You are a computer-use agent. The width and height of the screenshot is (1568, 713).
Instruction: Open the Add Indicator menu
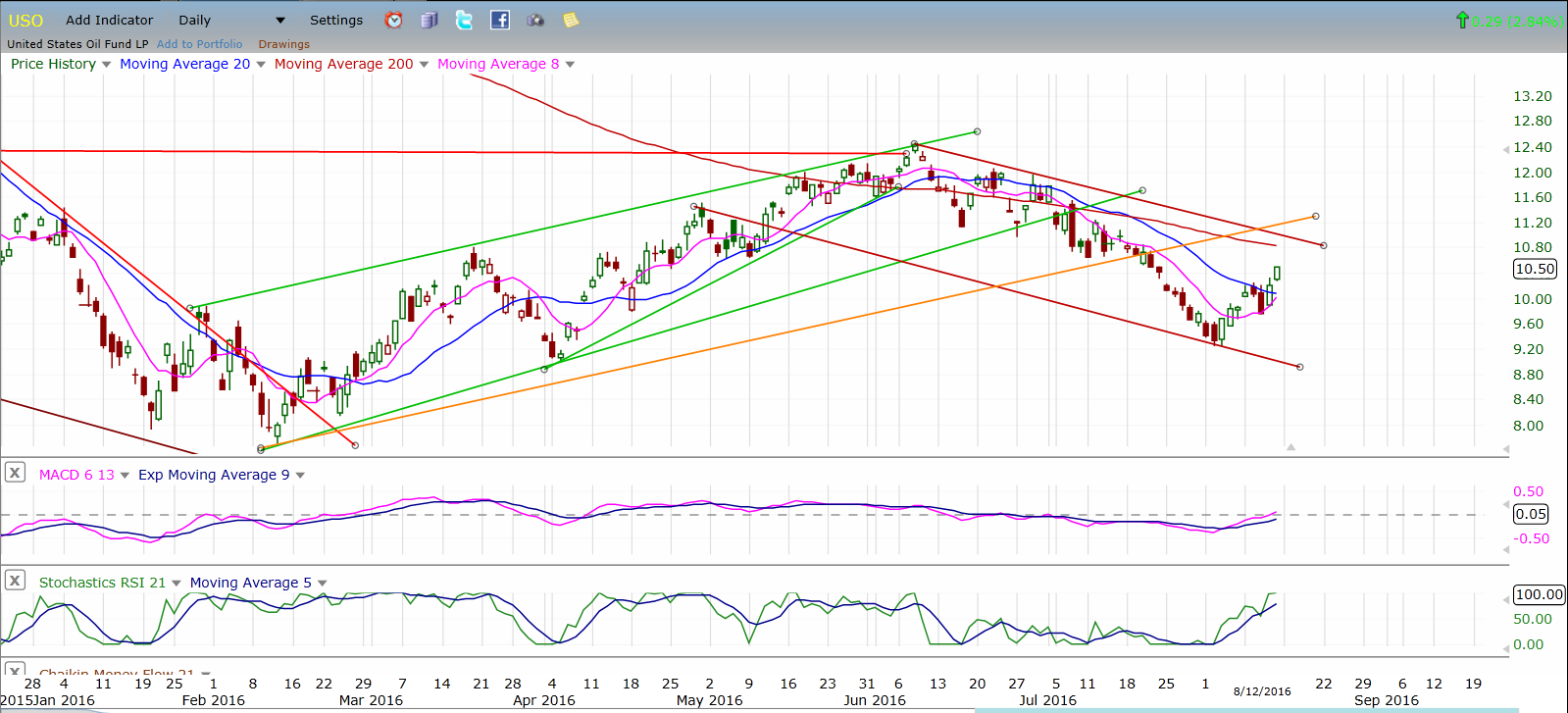tap(110, 20)
